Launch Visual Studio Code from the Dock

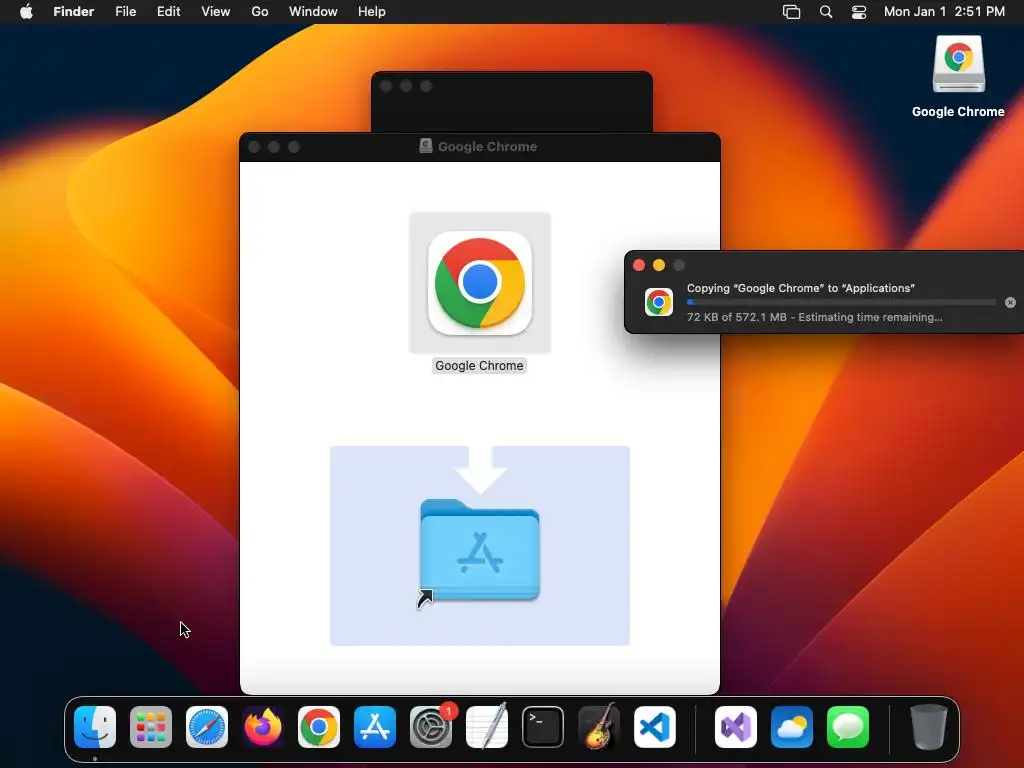pos(655,727)
